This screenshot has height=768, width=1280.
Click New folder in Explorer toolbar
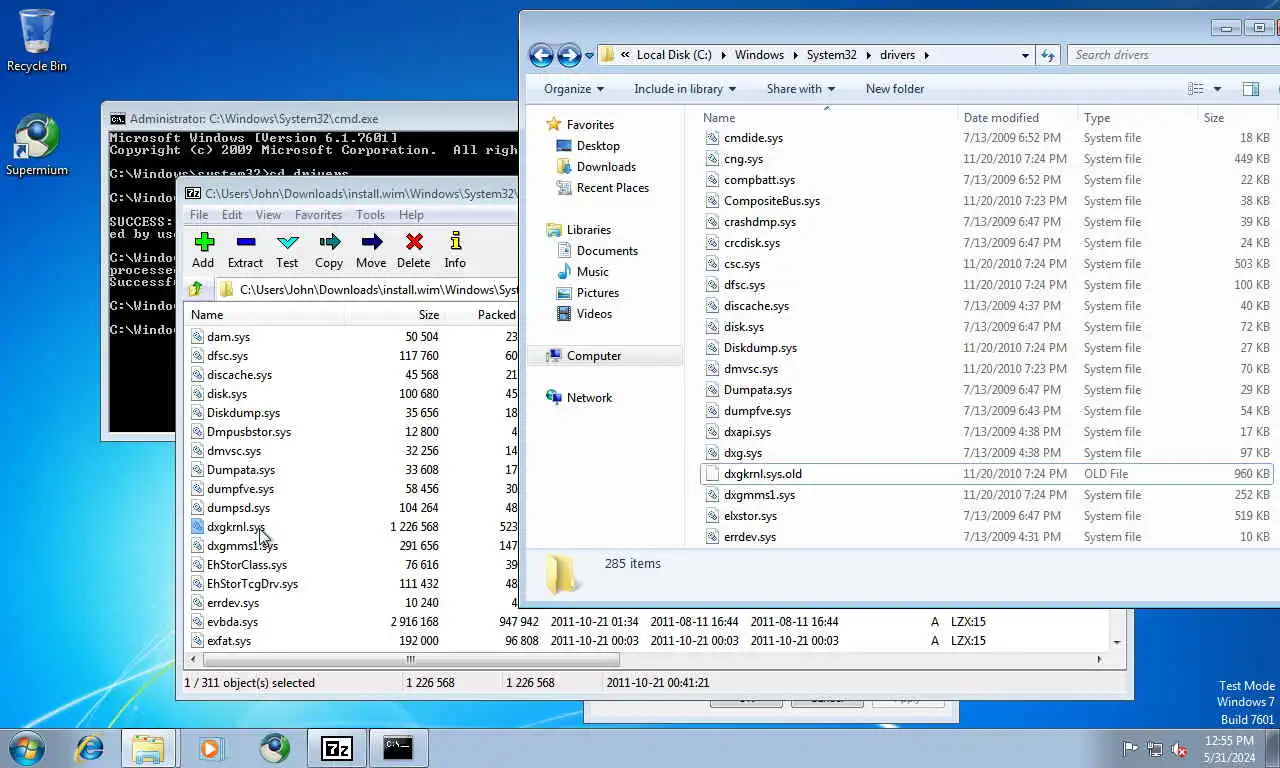click(x=895, y=89)
